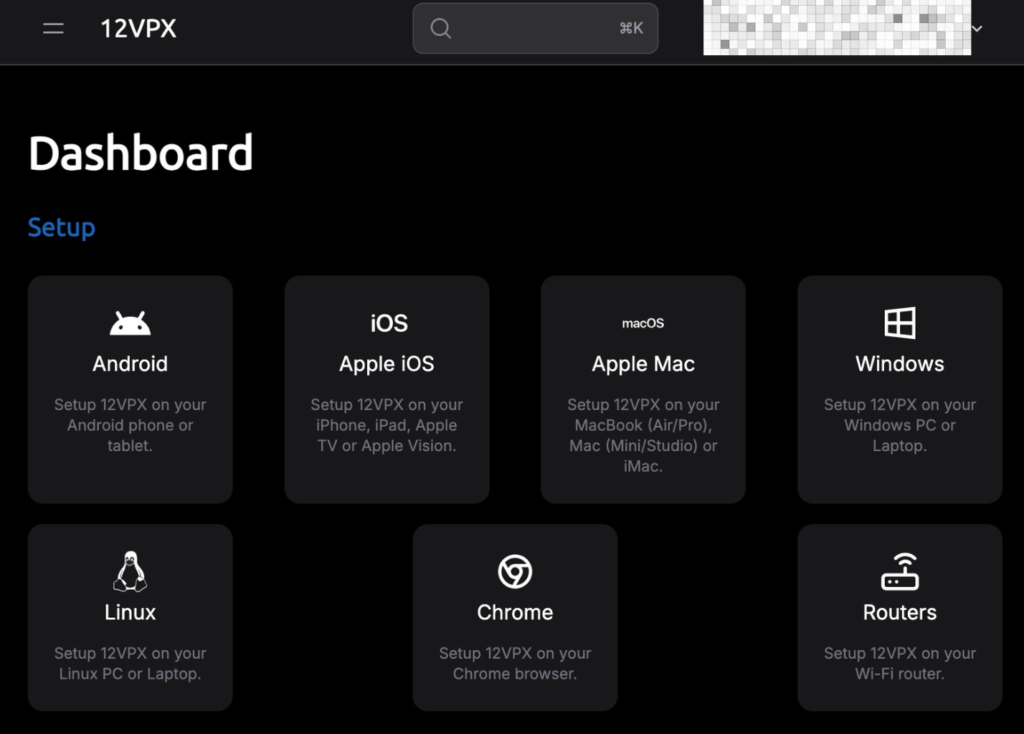Click the Chrome browser icon
This screenshot has height=734, width=1024.
(515, 572)
